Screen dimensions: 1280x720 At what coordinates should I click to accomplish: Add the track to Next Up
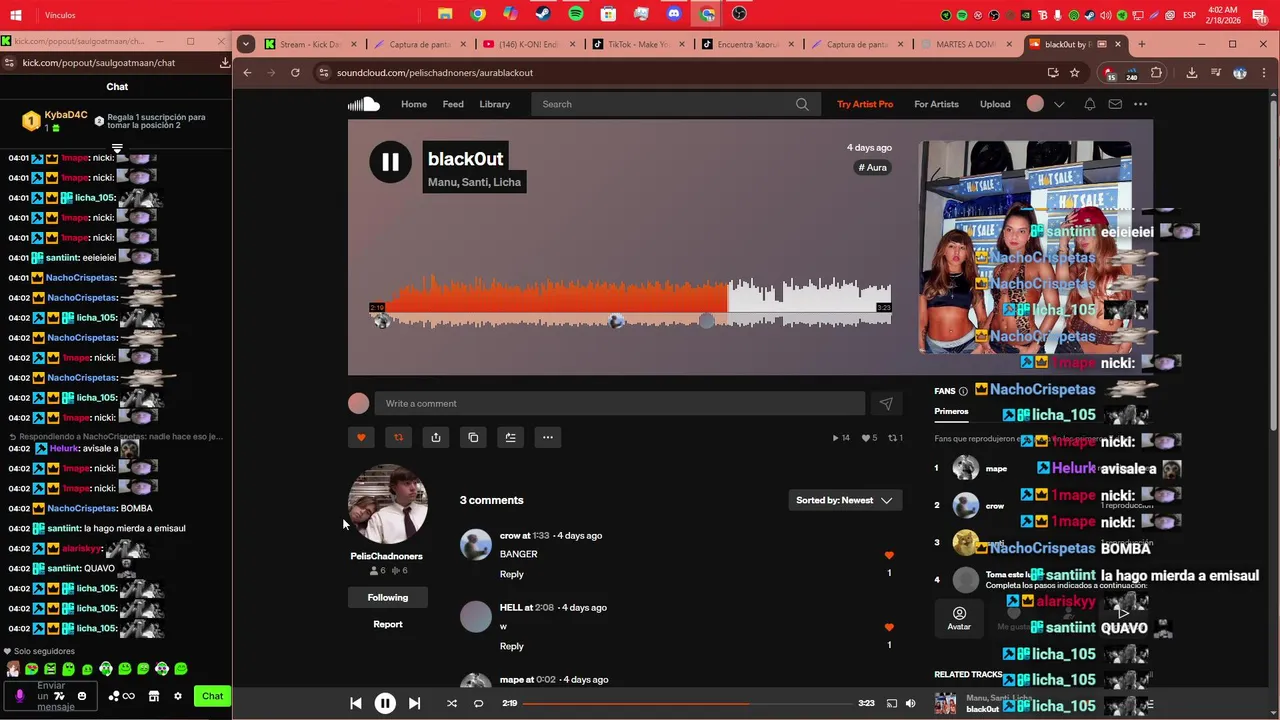pos(510,437)
